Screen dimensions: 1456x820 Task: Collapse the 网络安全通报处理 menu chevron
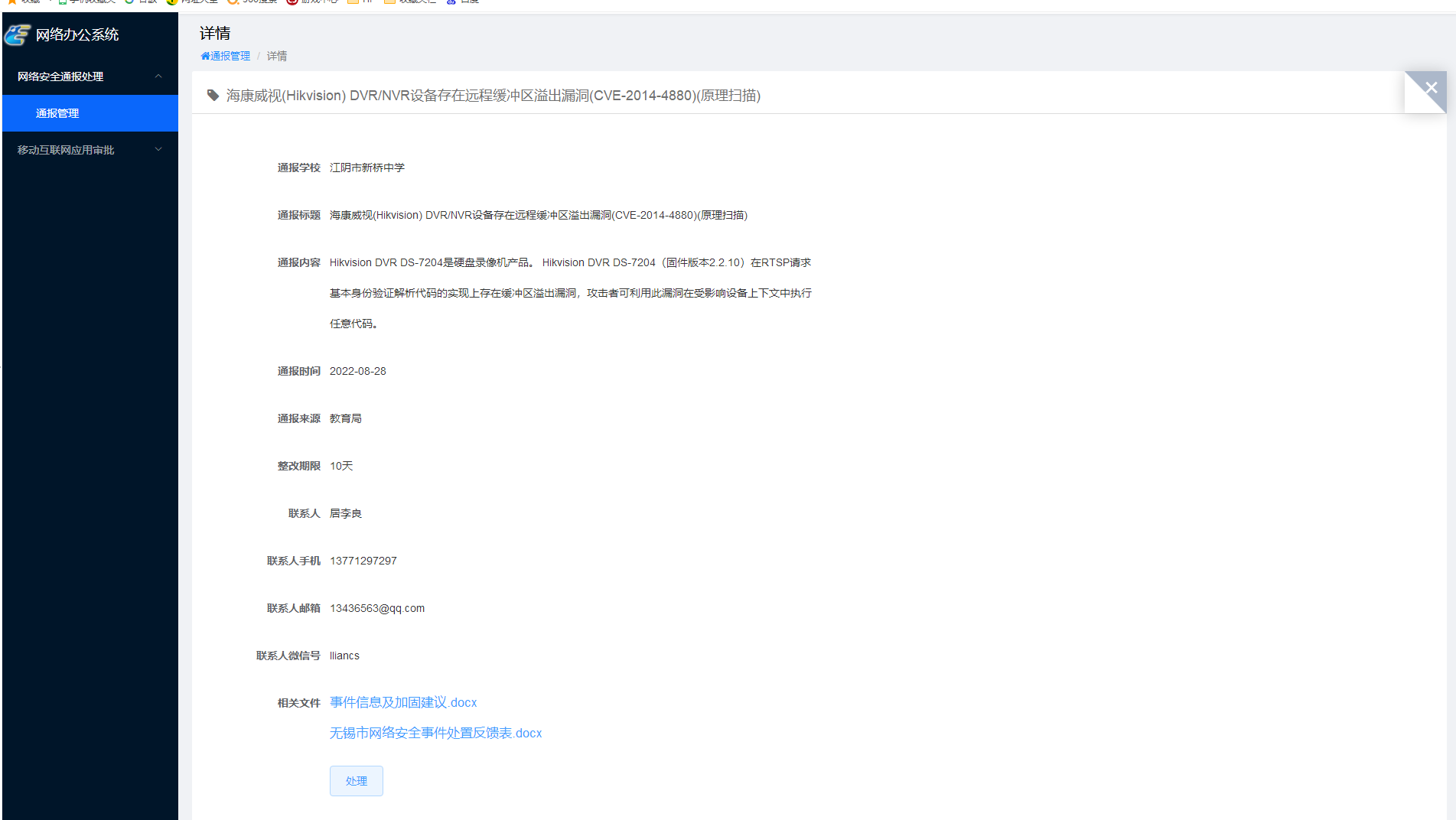tap(158, 76)
